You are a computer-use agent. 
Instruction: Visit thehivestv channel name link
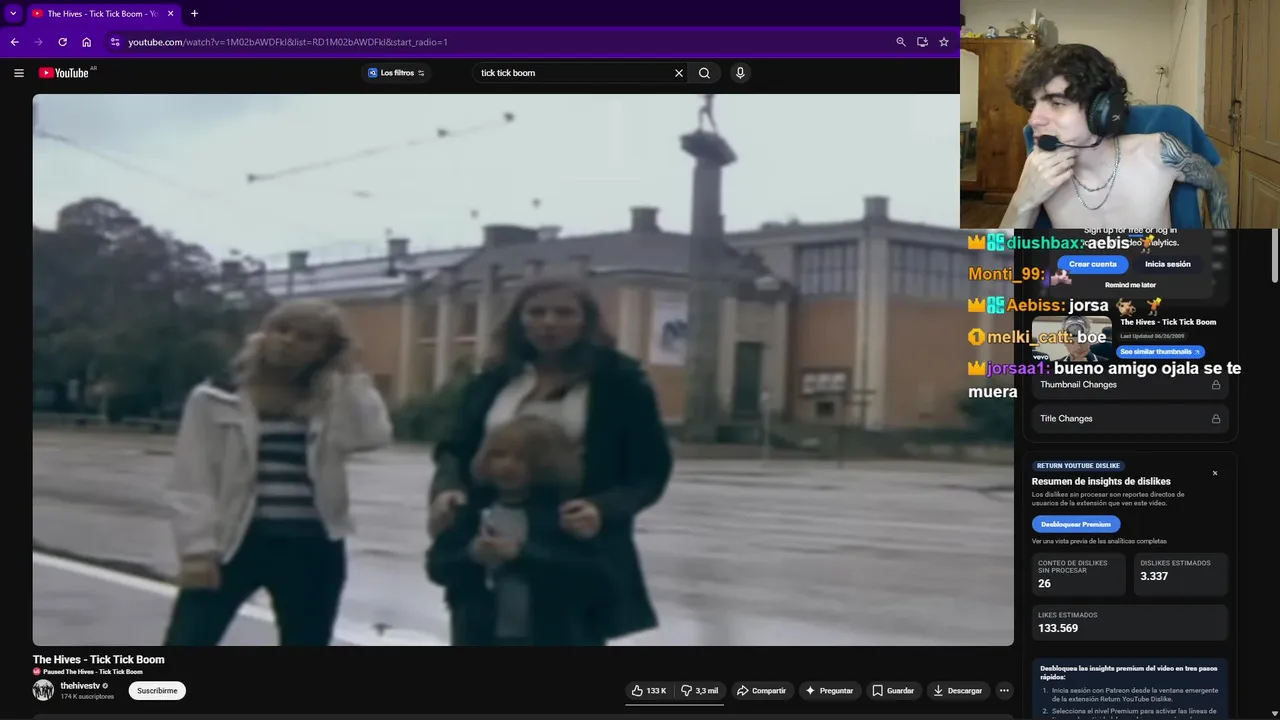(80, 686)
